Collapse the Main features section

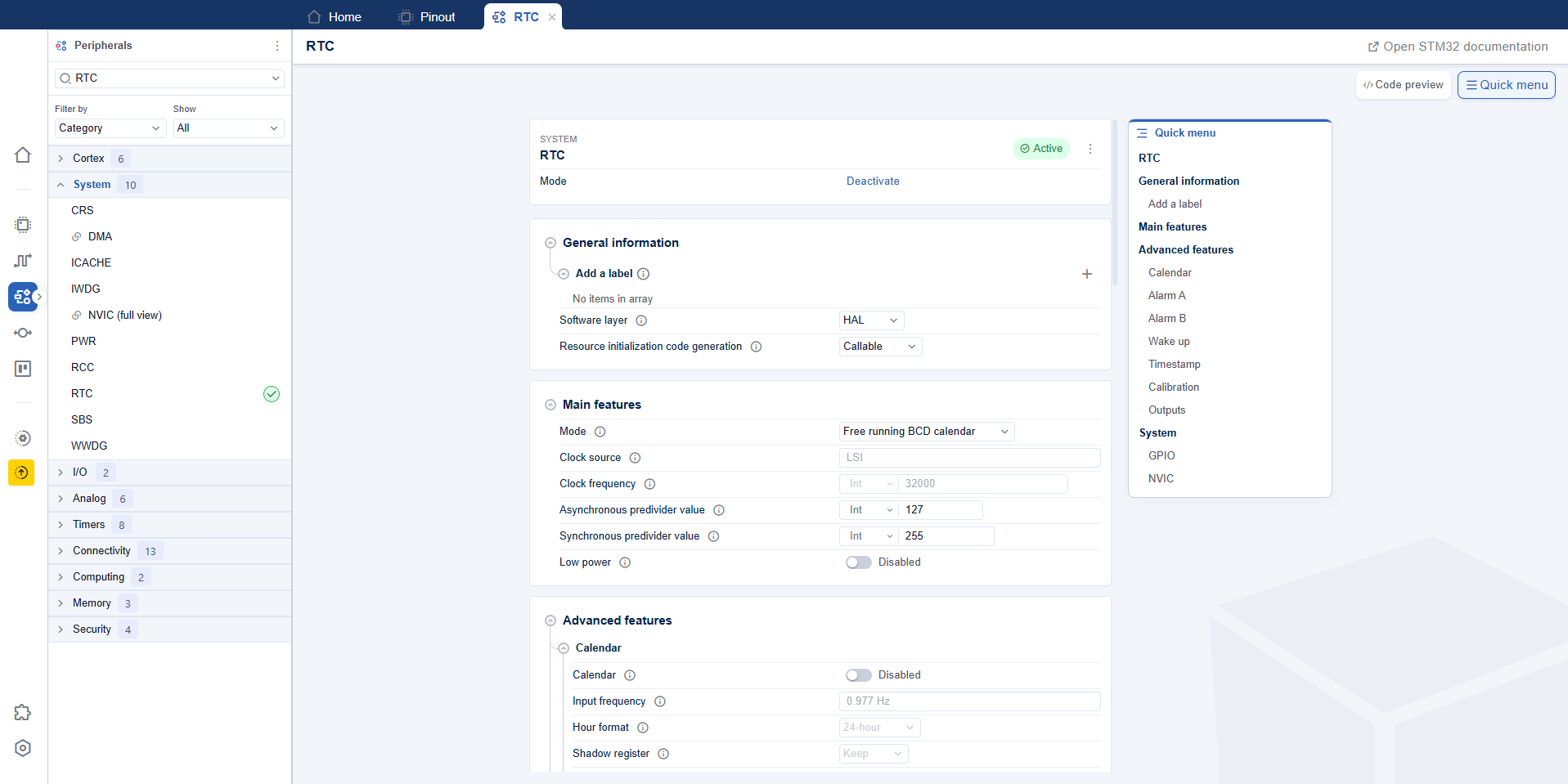[x=550, y=405]
